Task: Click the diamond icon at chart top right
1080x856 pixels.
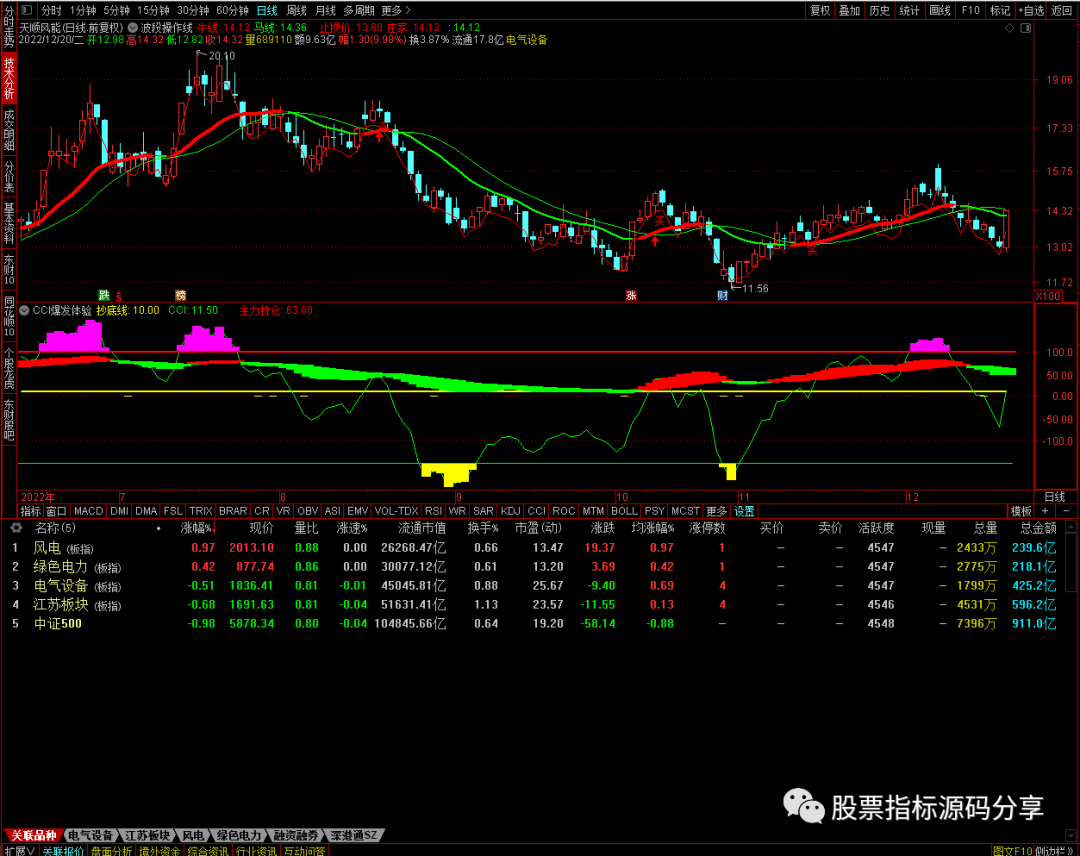Action: (x=1010, y=28)
